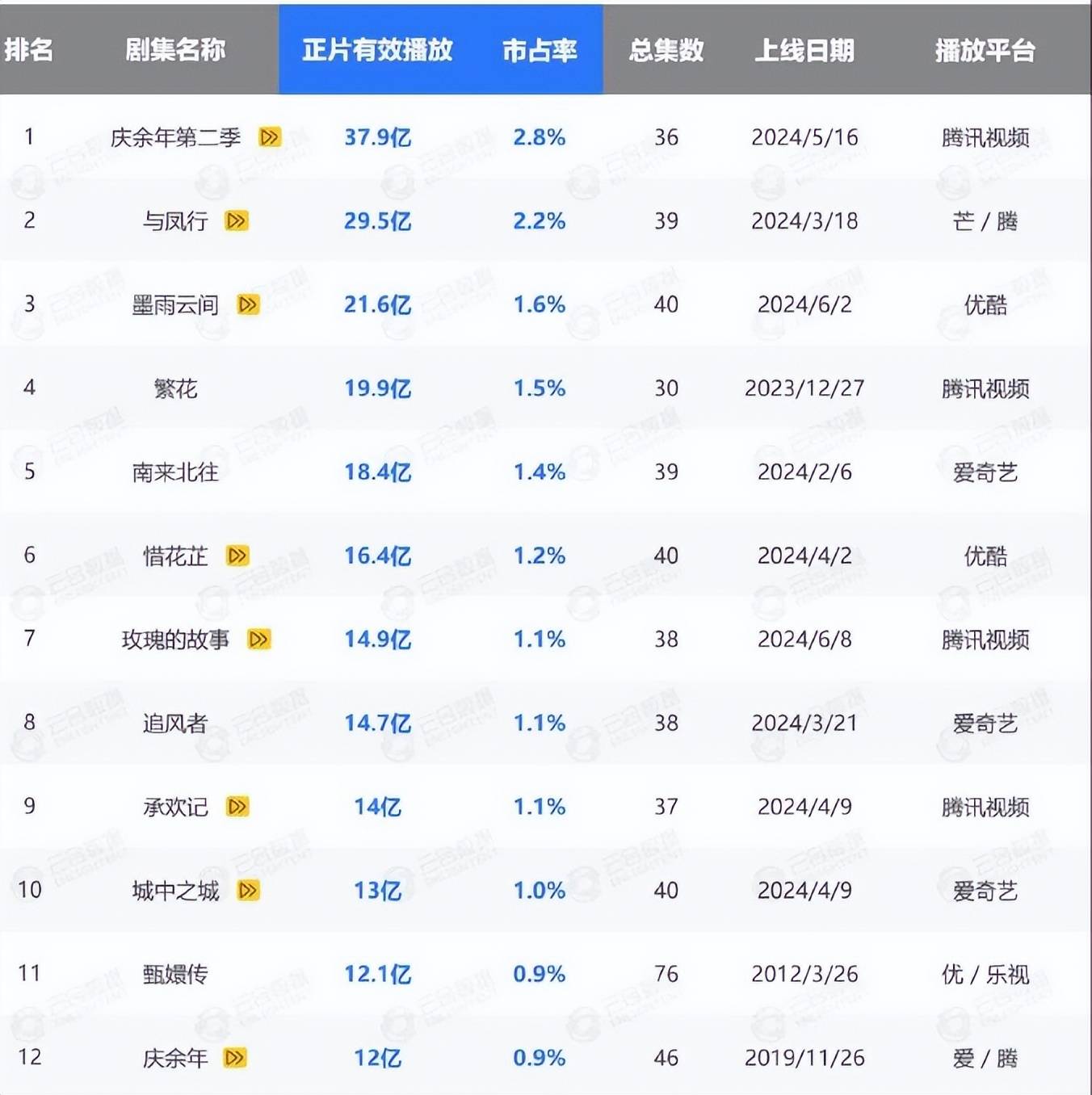The height and width of the screenshot is (1095, 1092).
Task: Click the 播放平台 column header
Action: 985,50
